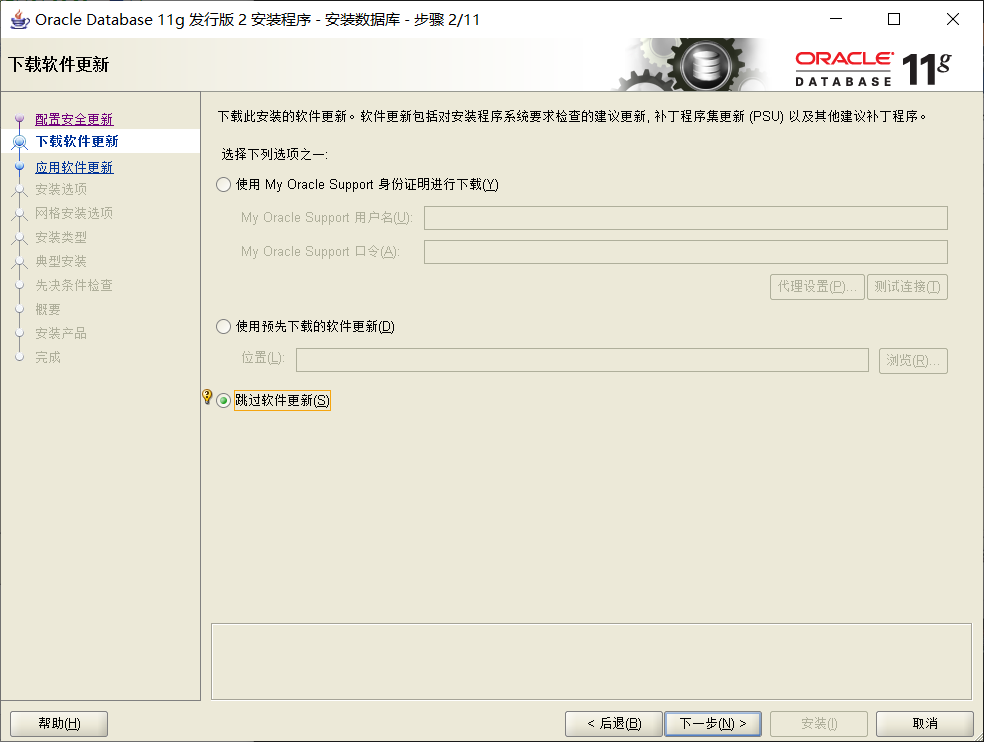Click the 安装类型 step label
984x742 pixels.
pos(61,237)
